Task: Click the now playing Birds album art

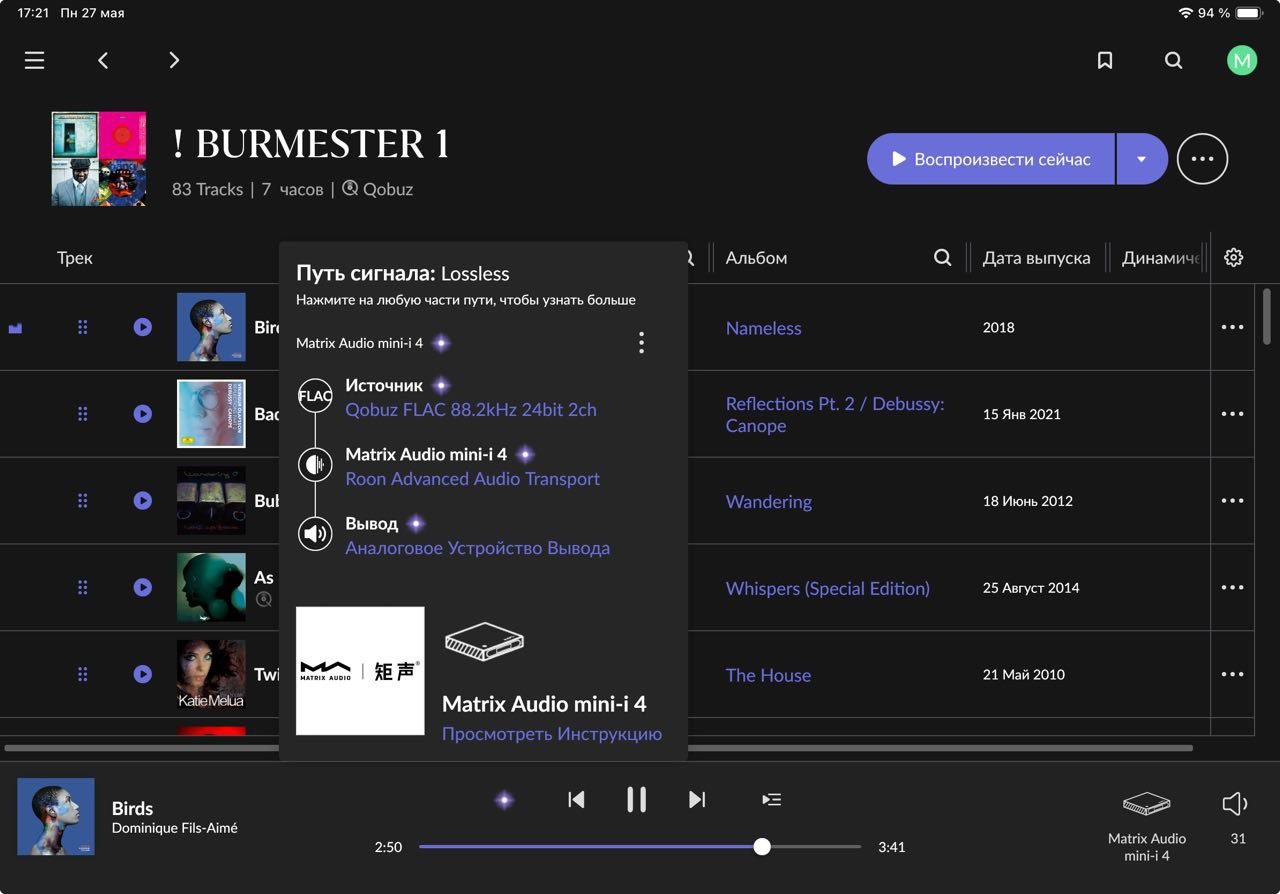Action: [56, 817]
